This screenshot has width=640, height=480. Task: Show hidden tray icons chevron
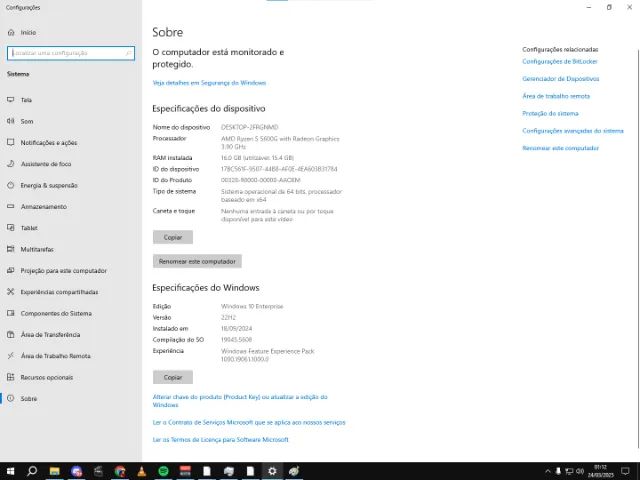click(x=547, y=471)
